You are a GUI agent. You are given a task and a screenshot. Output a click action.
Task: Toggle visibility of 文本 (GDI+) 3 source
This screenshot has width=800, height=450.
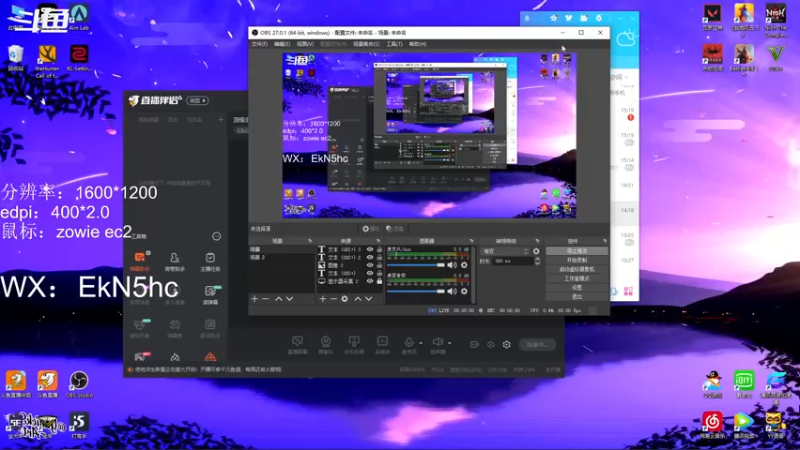click(370, 249)
